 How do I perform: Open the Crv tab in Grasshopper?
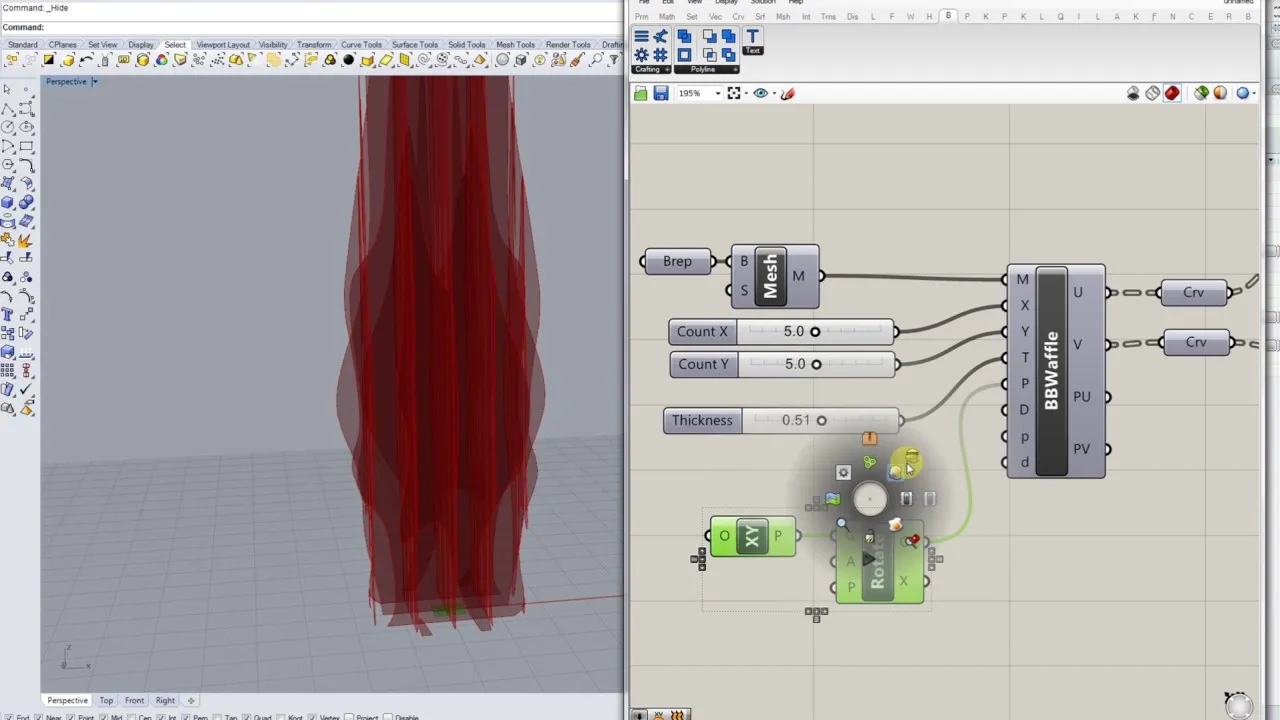738,17
